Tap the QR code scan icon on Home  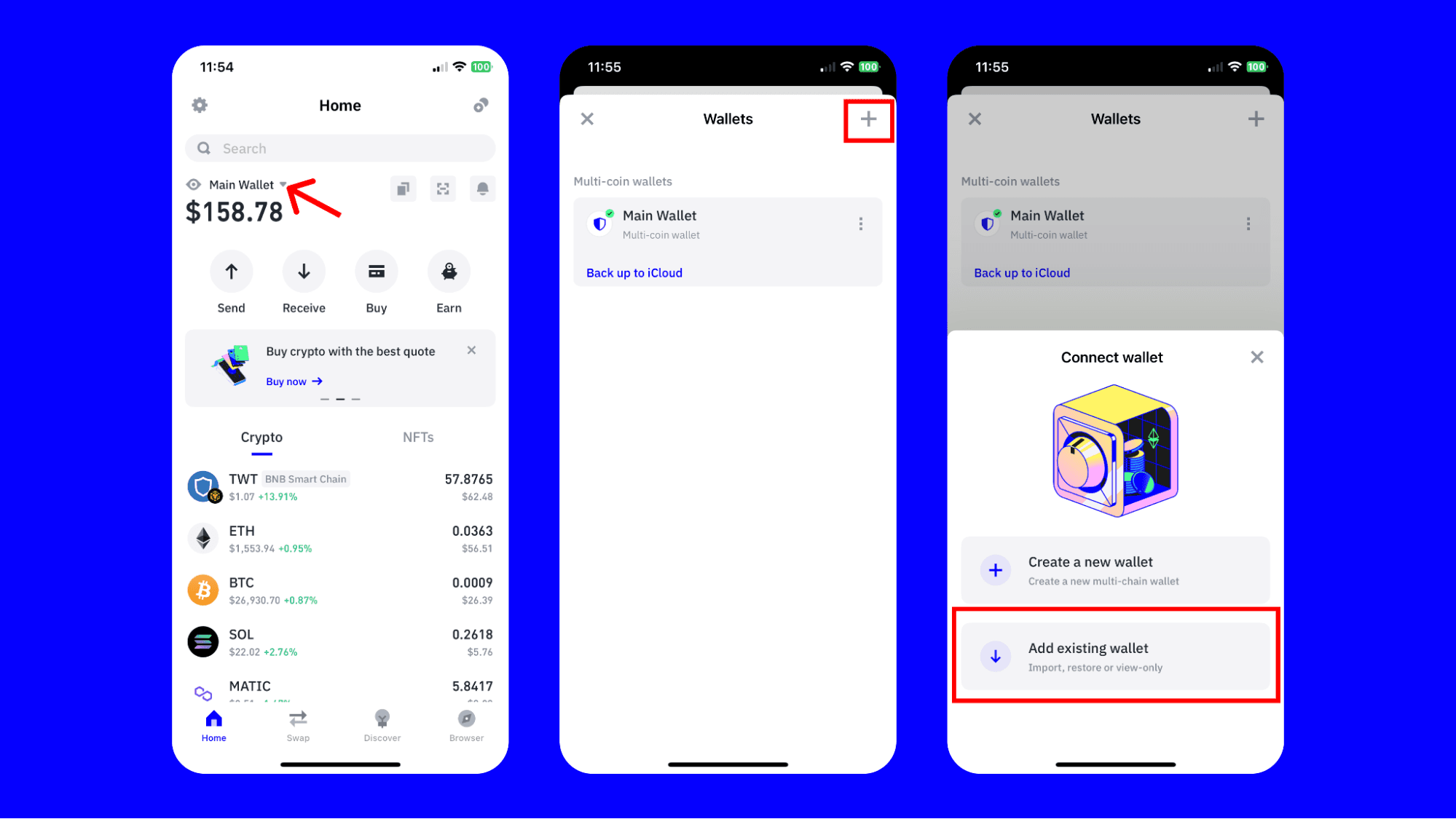443,189
